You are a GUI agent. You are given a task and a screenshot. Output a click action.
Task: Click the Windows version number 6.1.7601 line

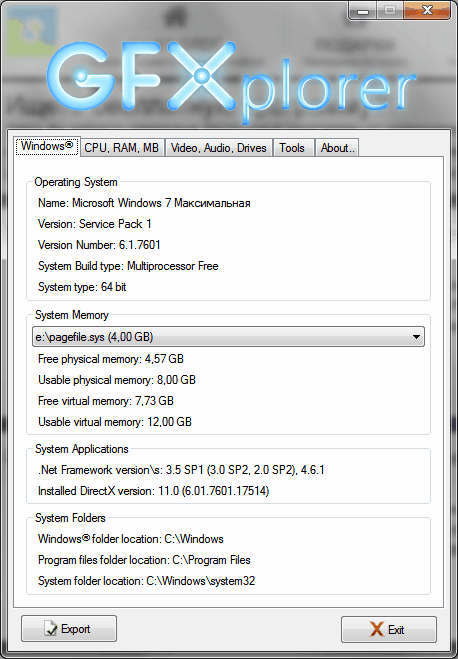click(x=99, y=245)
